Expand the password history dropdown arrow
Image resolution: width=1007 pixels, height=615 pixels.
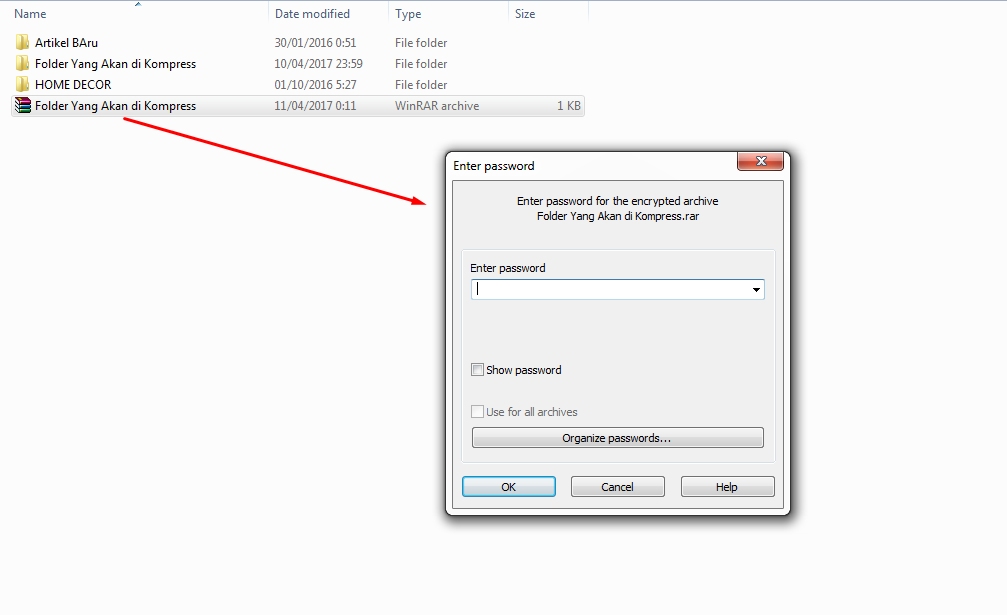756,290
